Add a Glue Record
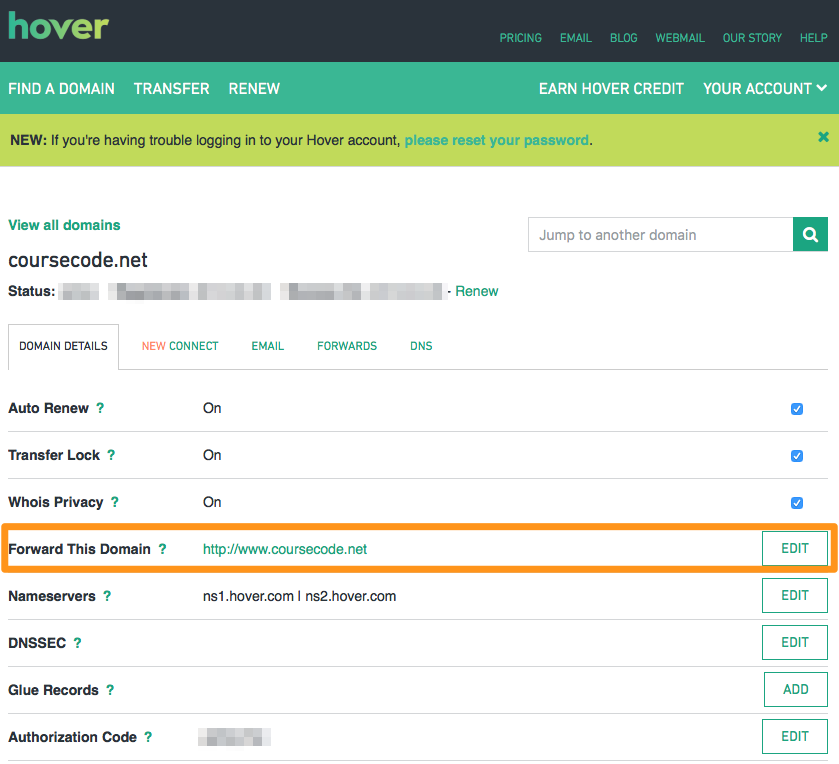The image size is (839, 764). click(x=796, y=690)
